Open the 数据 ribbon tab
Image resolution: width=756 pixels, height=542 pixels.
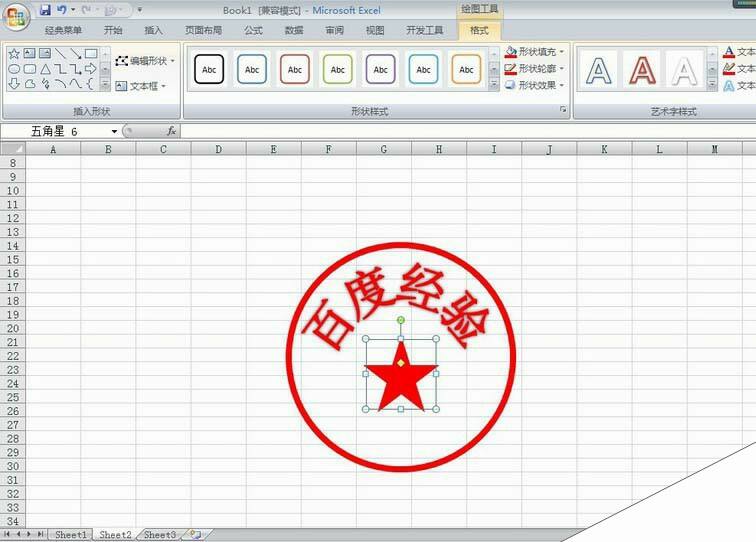(x=294, y=30)
